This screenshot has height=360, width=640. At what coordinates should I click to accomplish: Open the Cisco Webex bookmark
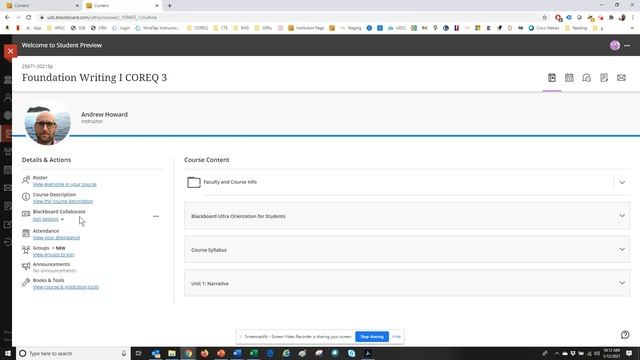coord(544,28)
